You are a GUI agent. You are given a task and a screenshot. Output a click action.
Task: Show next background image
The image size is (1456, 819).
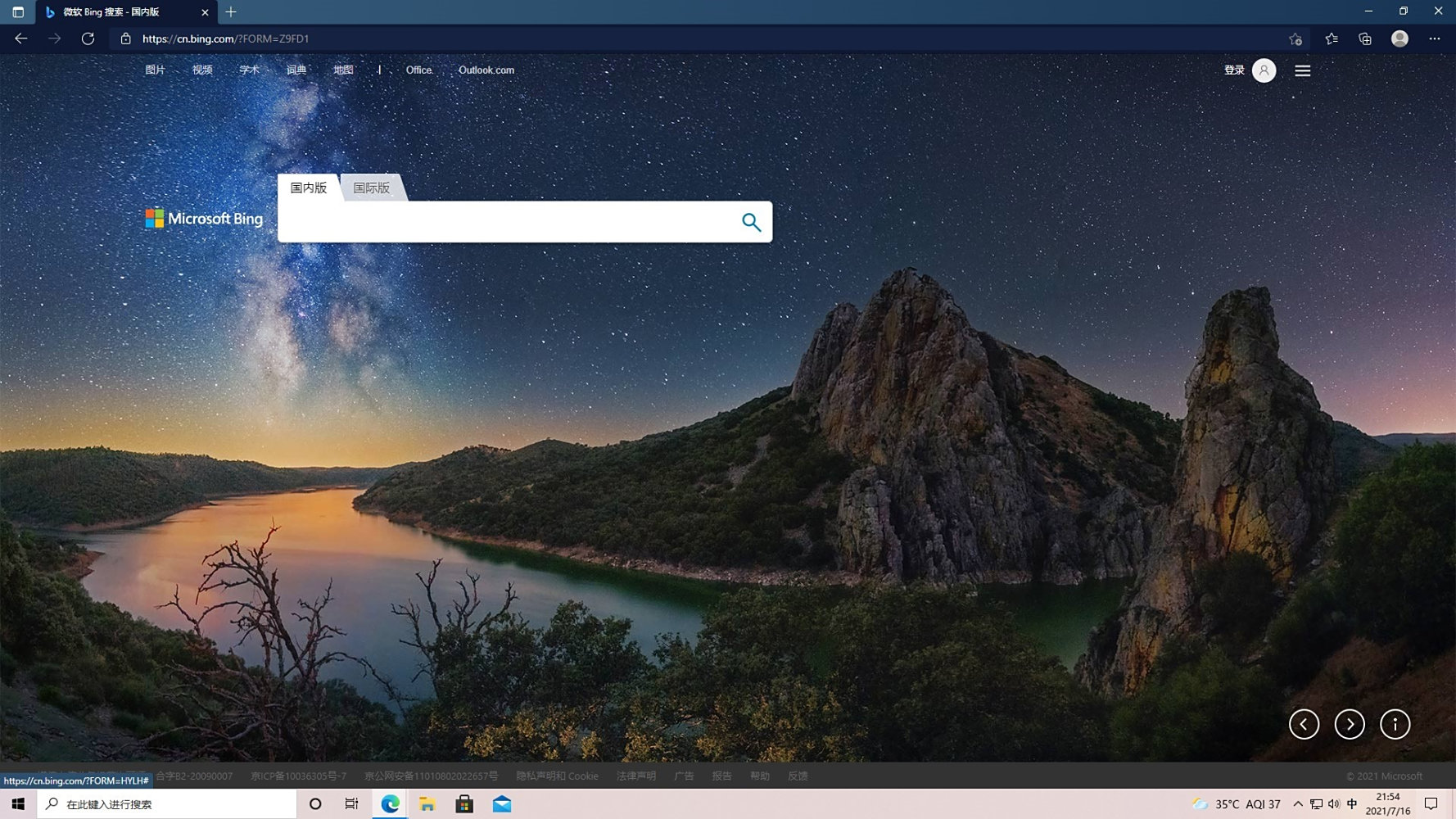click(1349, 724)
